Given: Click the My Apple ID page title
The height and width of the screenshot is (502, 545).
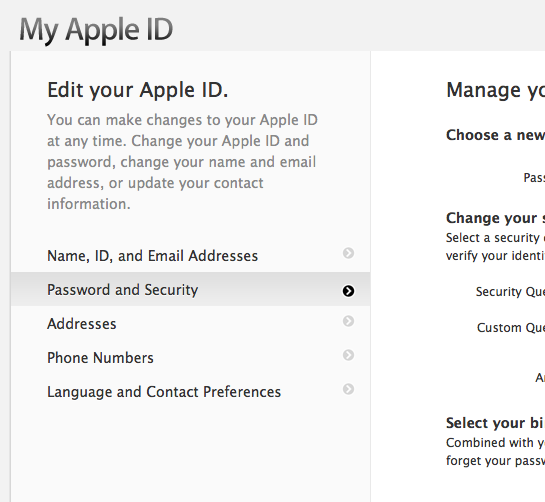Looking at the screenshot, I should pyautogui.click(x=96, y=30).
